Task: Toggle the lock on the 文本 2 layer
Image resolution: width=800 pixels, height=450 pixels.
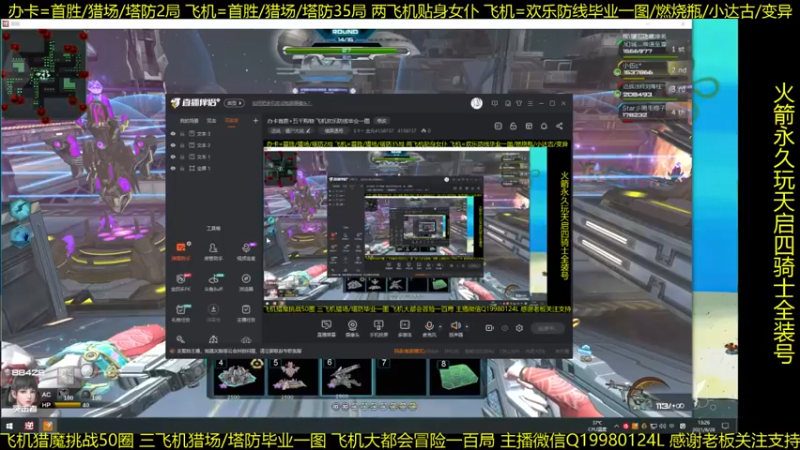Action: tap(182, 145)
